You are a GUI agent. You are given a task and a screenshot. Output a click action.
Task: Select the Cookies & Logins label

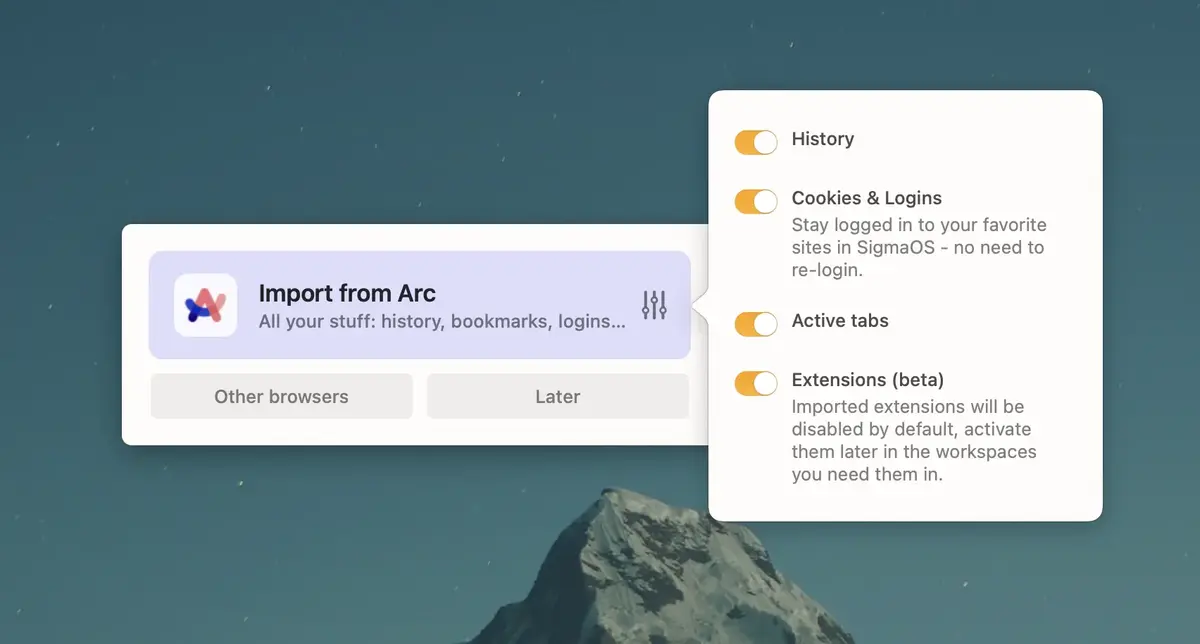pyautogui.click(x=866, y=198)
